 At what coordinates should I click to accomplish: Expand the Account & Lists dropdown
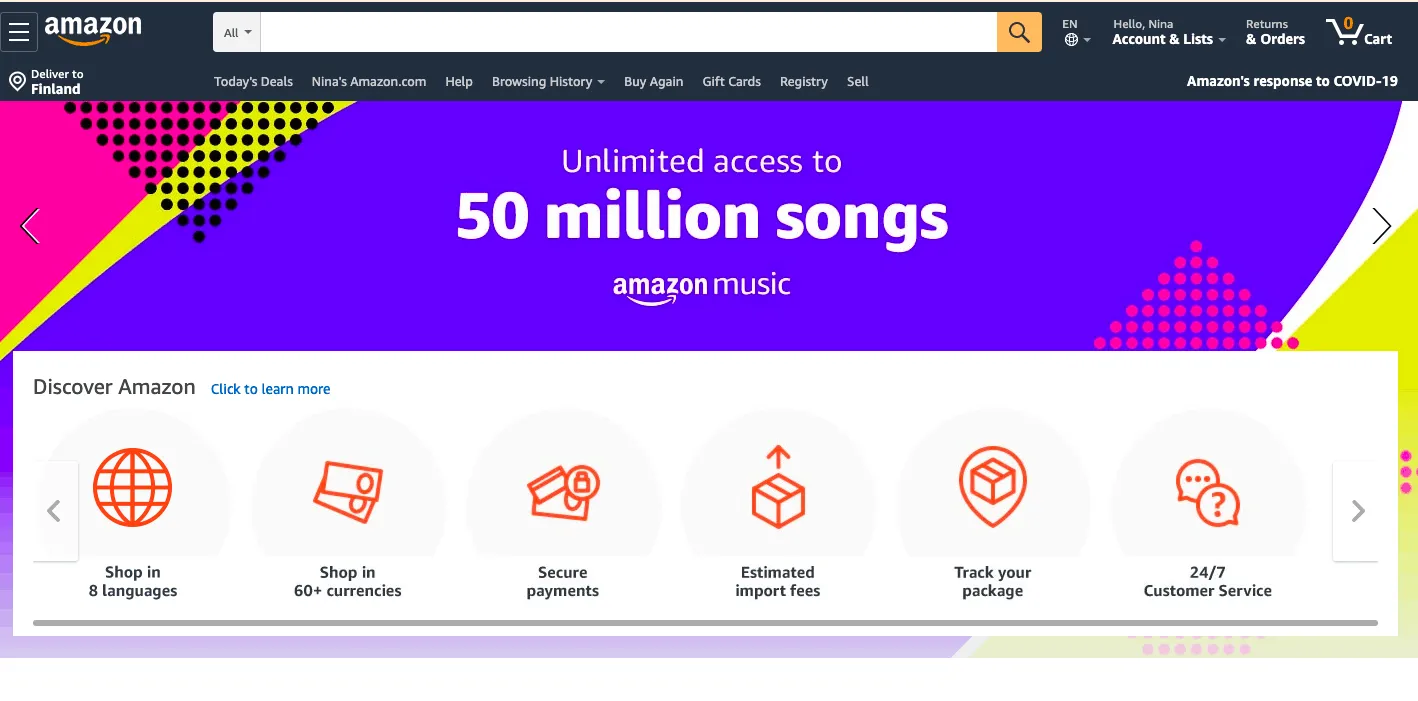1168,32
